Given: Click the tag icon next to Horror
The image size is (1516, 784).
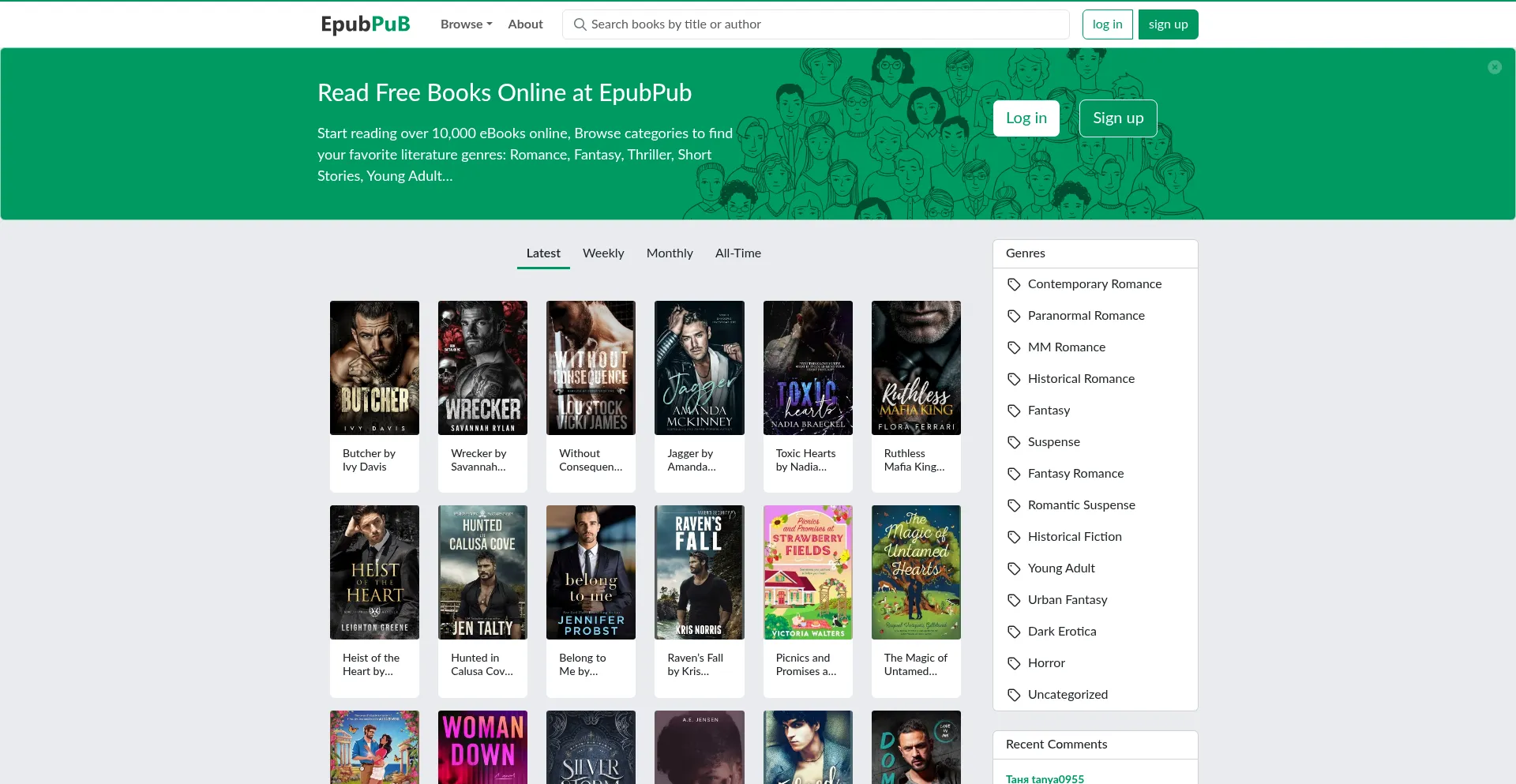Looking at the screenshot, I should 1014,663.
